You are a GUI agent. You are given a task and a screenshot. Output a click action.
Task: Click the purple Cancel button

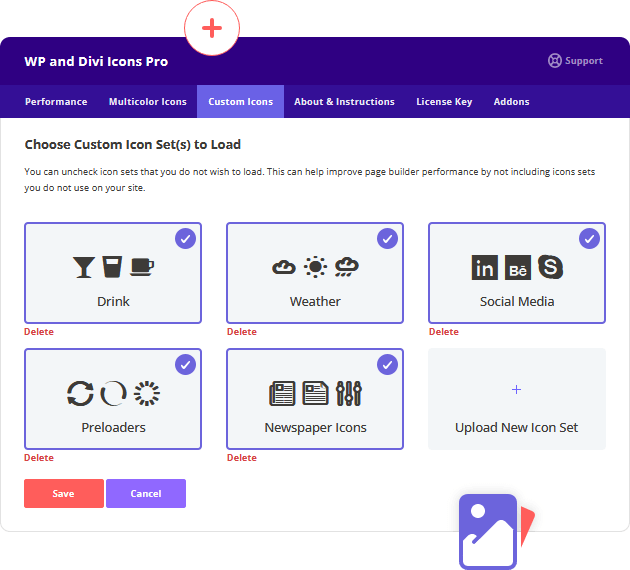click(146, 494)
